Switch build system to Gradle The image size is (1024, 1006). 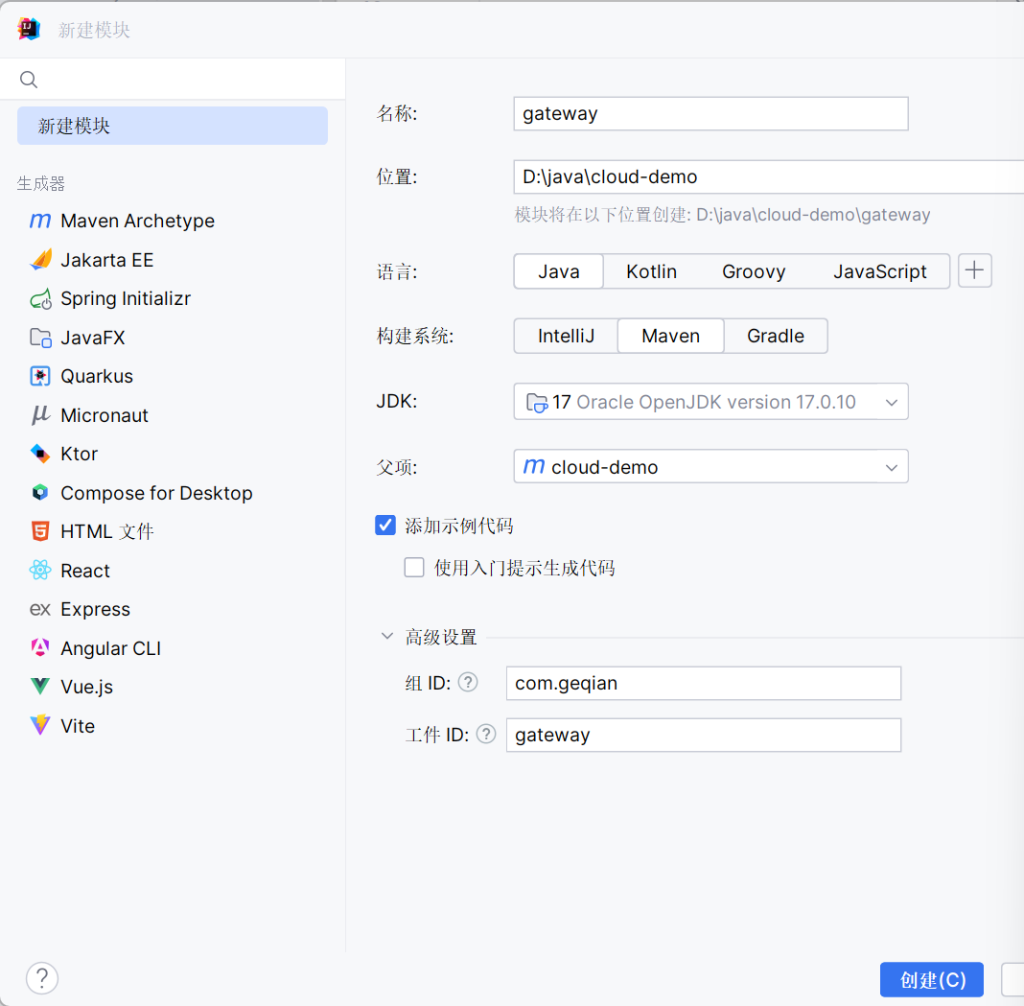pyautogui.click(x=775, y=336)
